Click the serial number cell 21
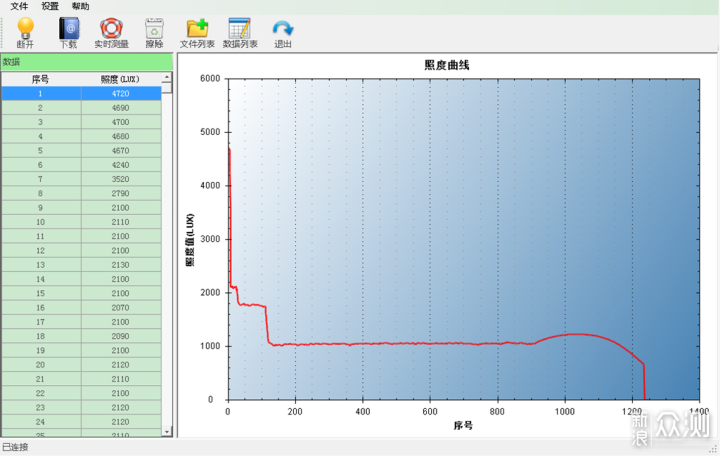The width and height of the screenshot is (720, 456). 41,378
